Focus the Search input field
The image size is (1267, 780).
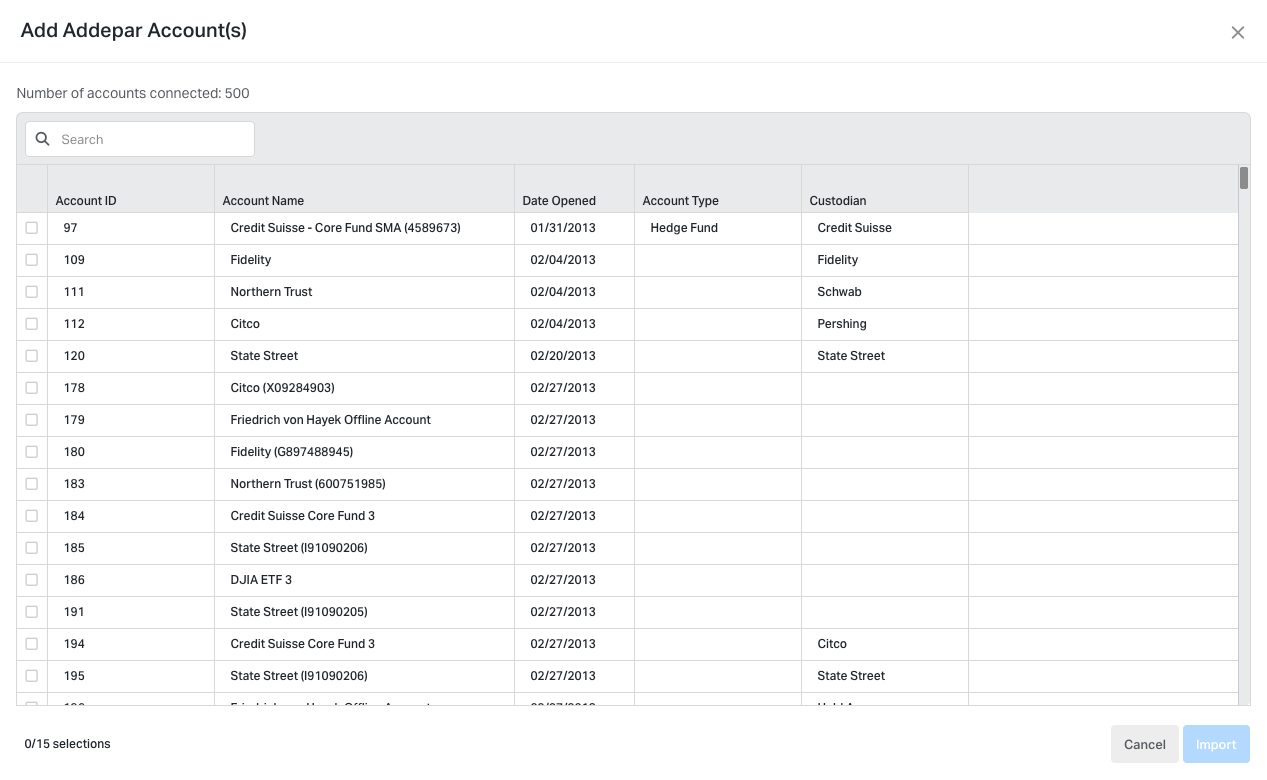pyautogui.click(x=150, y=139)
